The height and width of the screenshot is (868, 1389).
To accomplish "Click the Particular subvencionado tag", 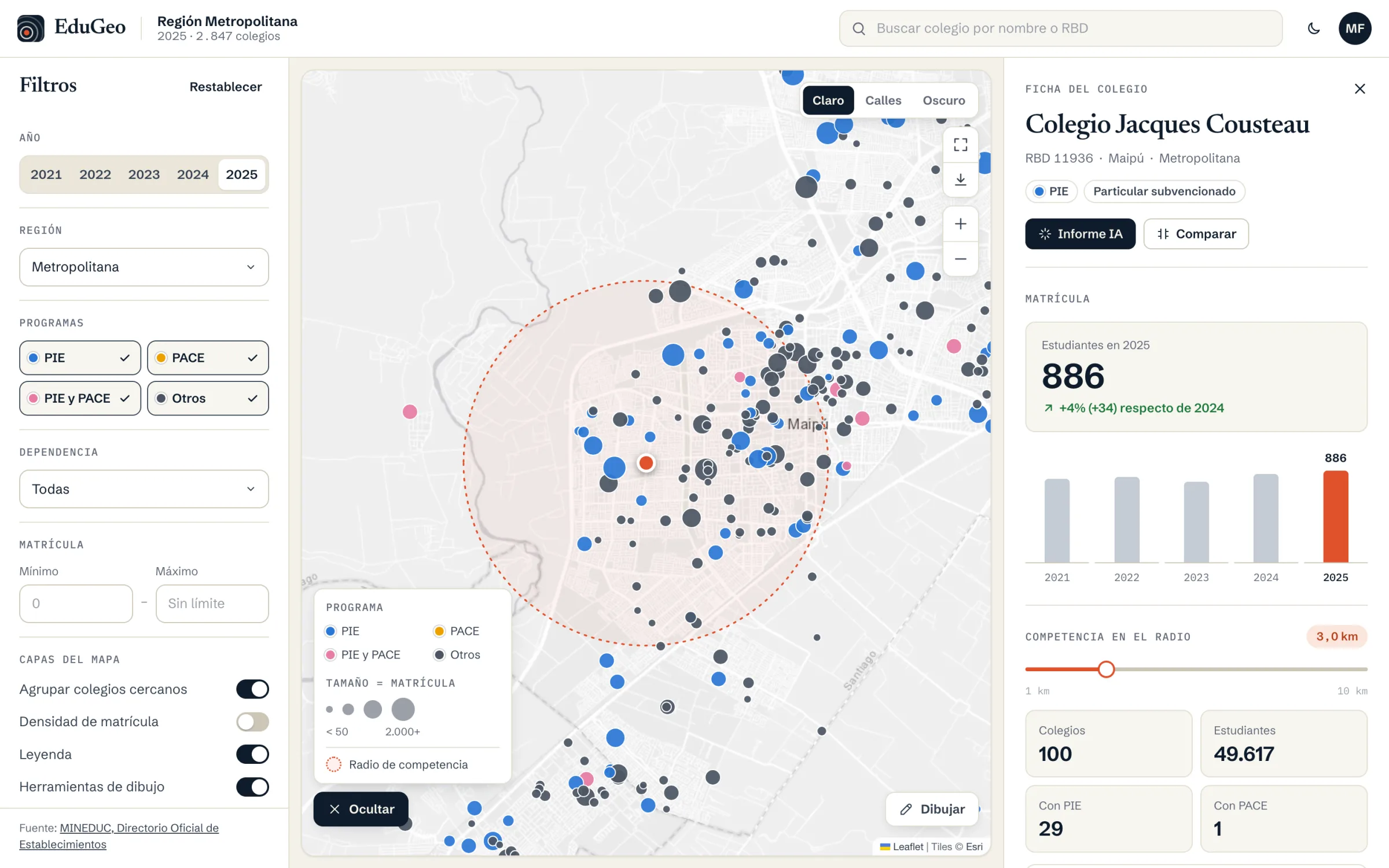I will point(1164,192).
